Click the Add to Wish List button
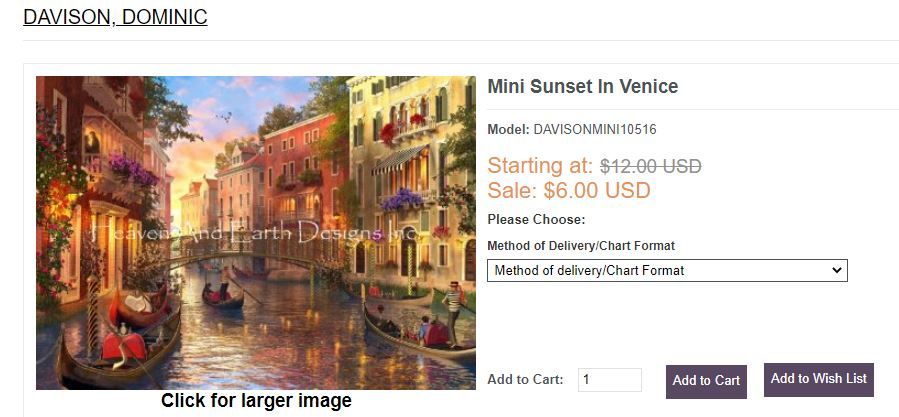Viewport: 899px width, 417px height. pyautogui.click(x=819, y=379)
